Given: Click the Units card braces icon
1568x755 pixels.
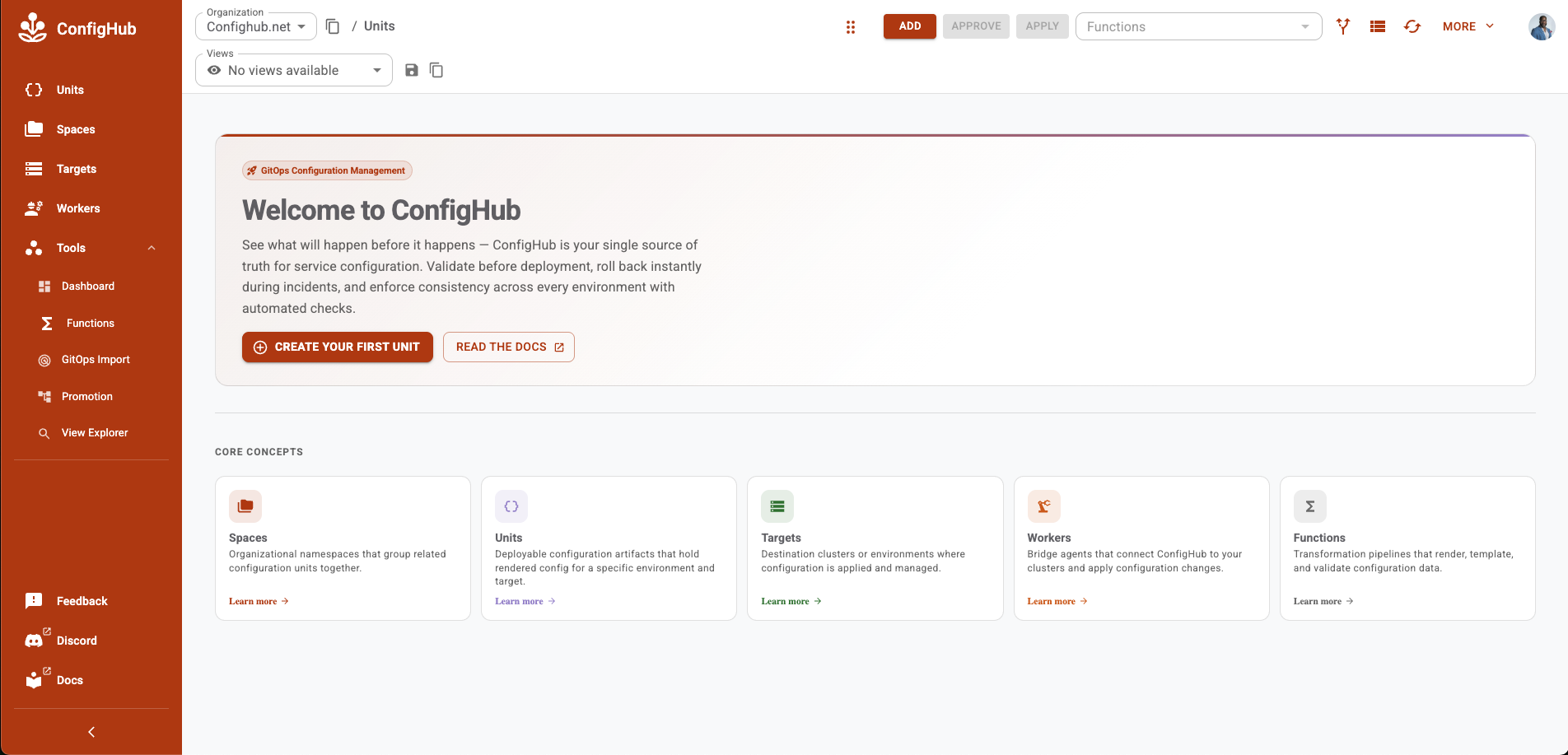Looking at the screenshot, I should tap(511, 506).
